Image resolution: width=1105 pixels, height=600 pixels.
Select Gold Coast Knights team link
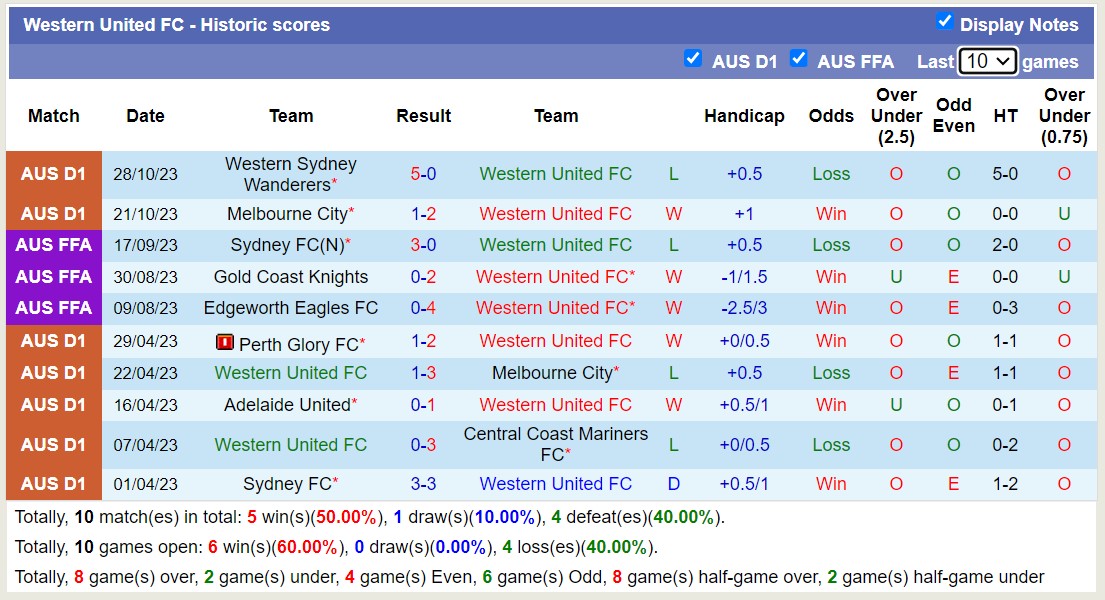(290, 277)
